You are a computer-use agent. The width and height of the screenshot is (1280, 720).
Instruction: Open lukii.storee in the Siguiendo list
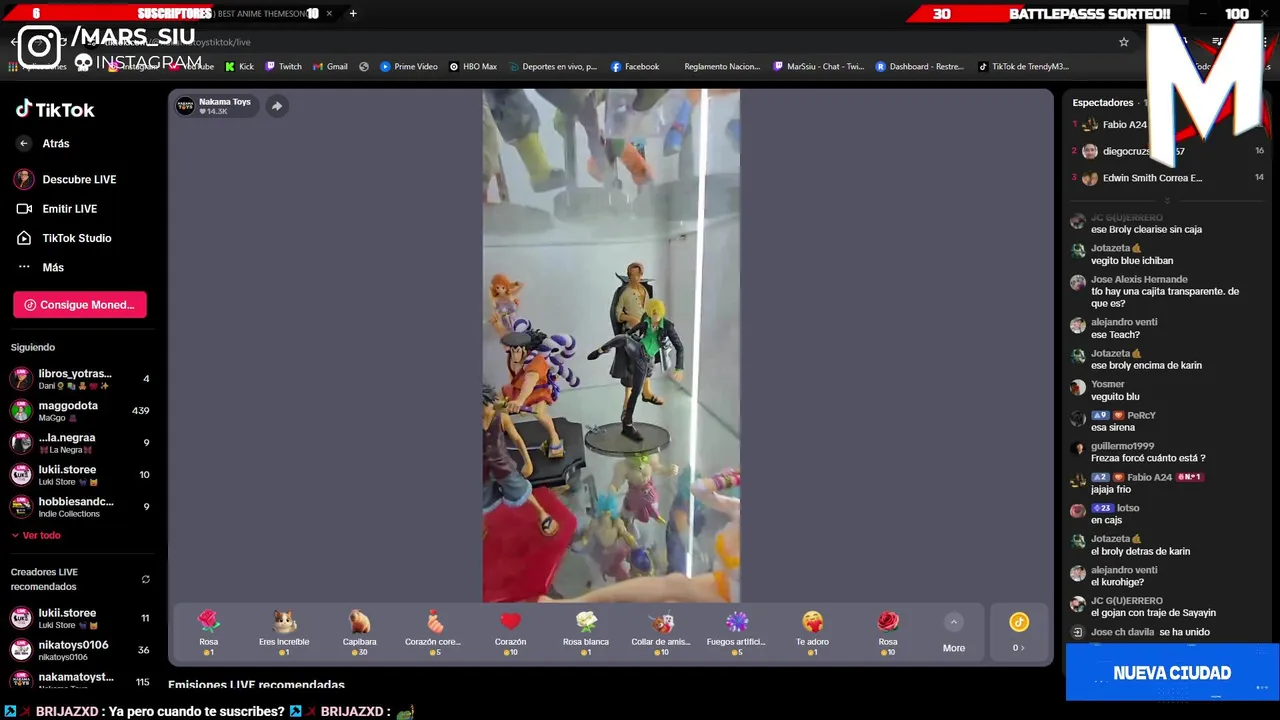coord(80,475)
